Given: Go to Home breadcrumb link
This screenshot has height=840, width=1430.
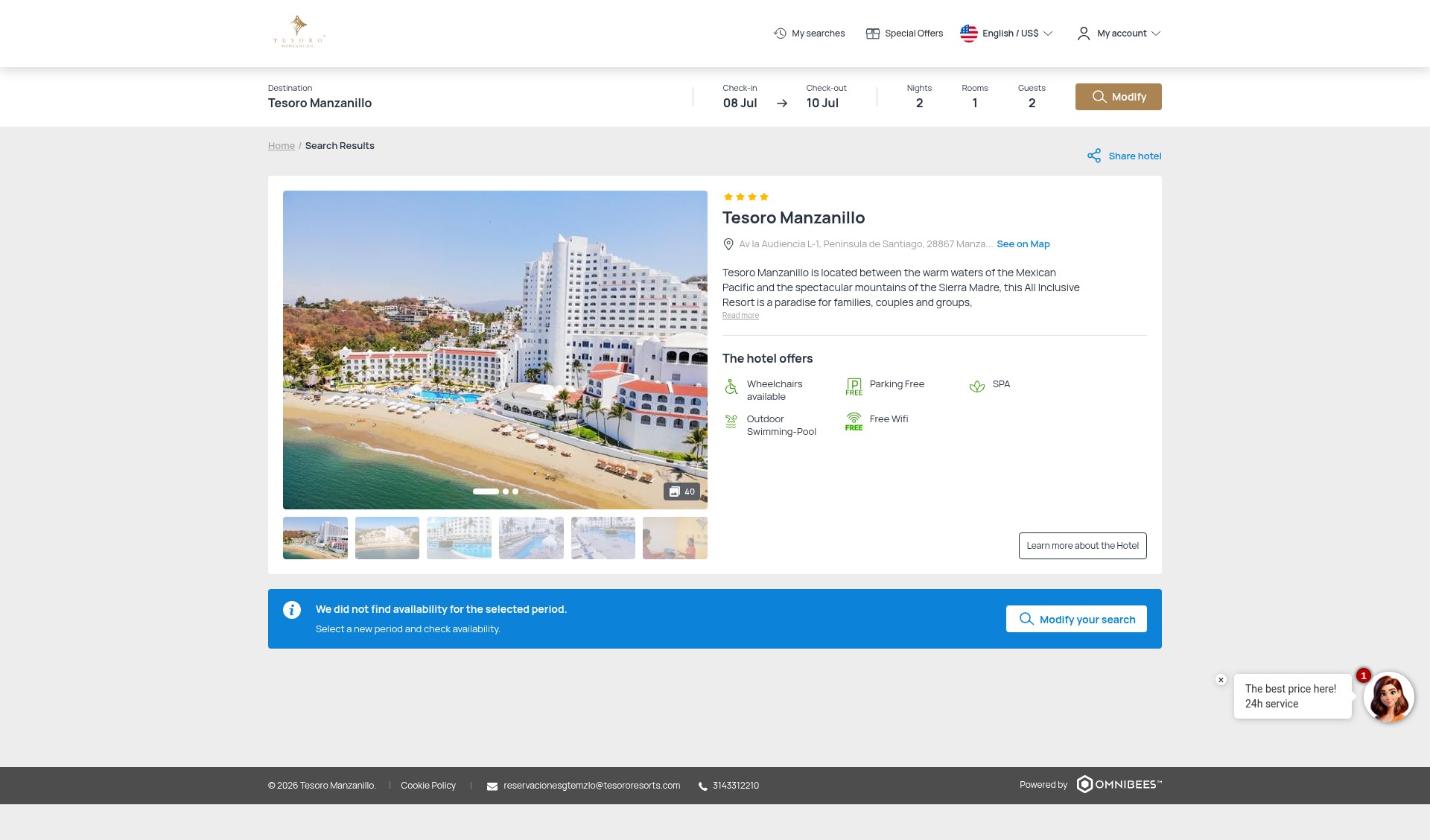Looking at the screenshot, I should [282, 146].
